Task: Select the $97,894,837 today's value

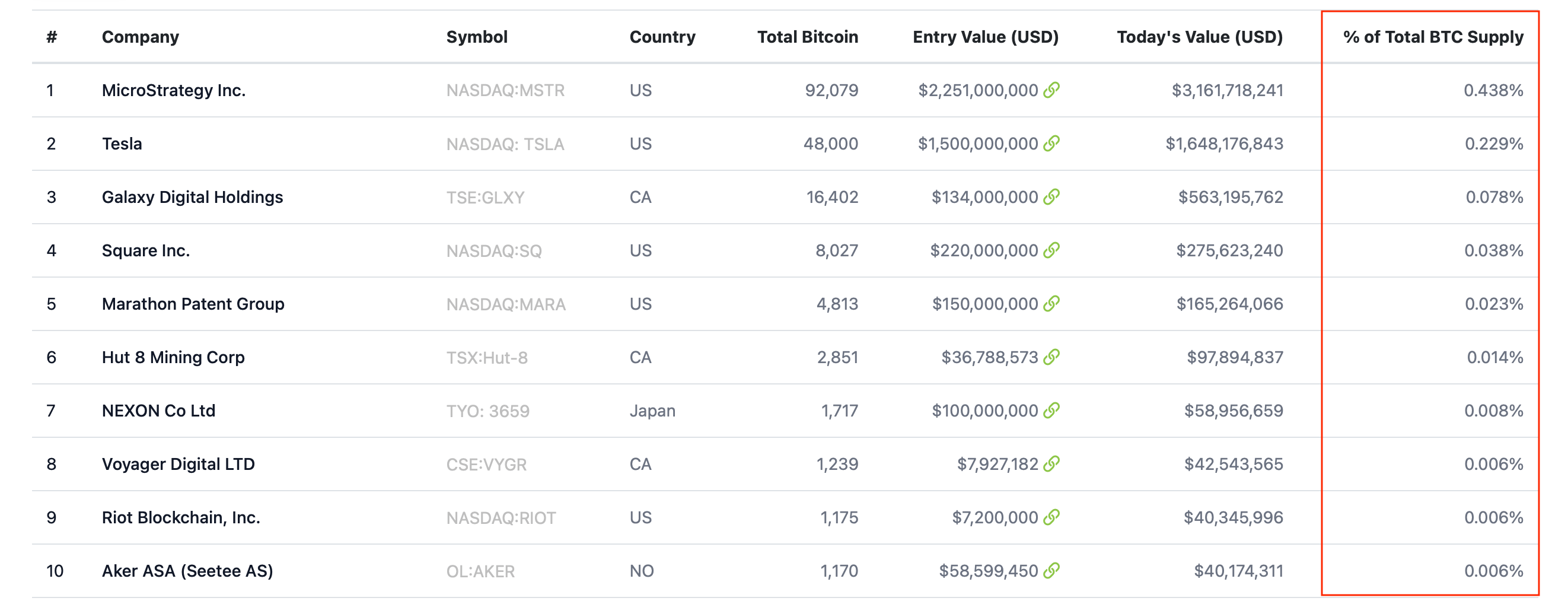Action: coord(1235,358)
